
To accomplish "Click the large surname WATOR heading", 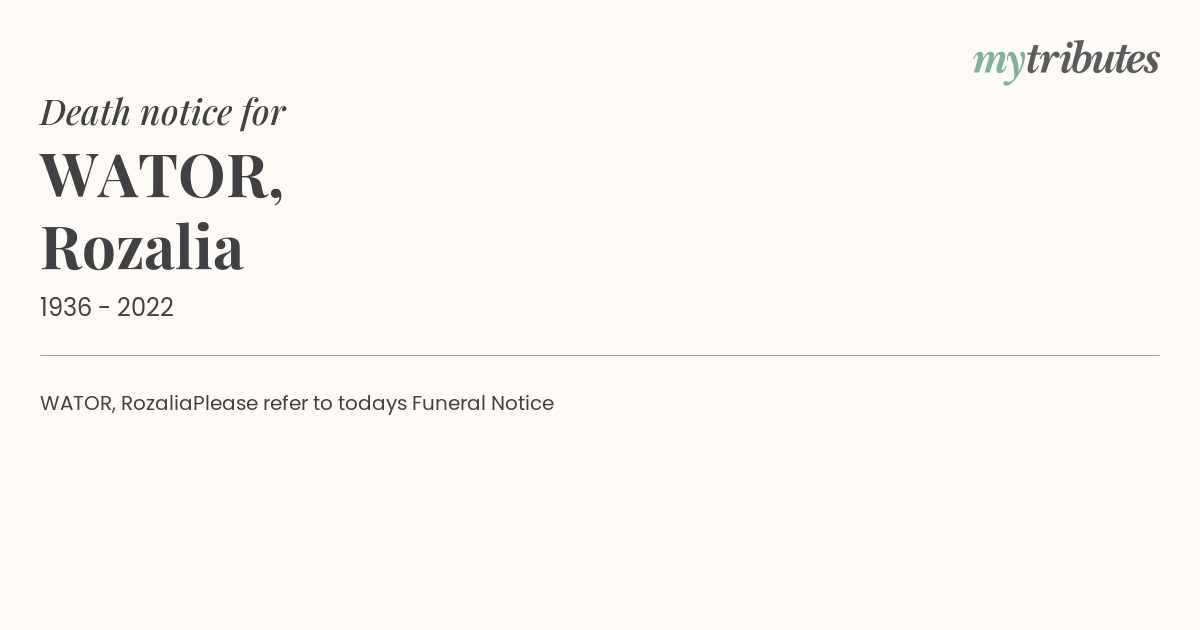I will (x=162, y=175).
